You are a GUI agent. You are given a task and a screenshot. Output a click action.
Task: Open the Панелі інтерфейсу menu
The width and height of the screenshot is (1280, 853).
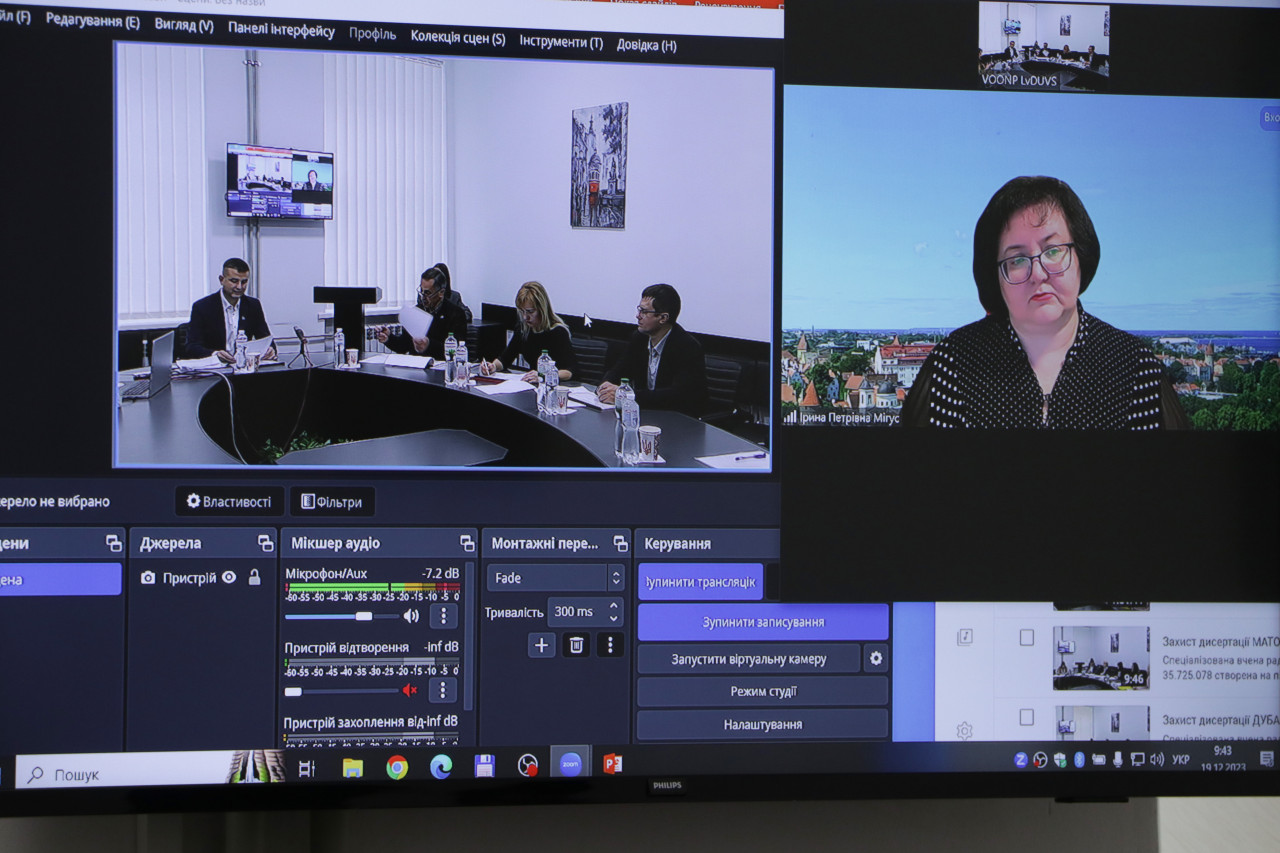pos(281,30)
